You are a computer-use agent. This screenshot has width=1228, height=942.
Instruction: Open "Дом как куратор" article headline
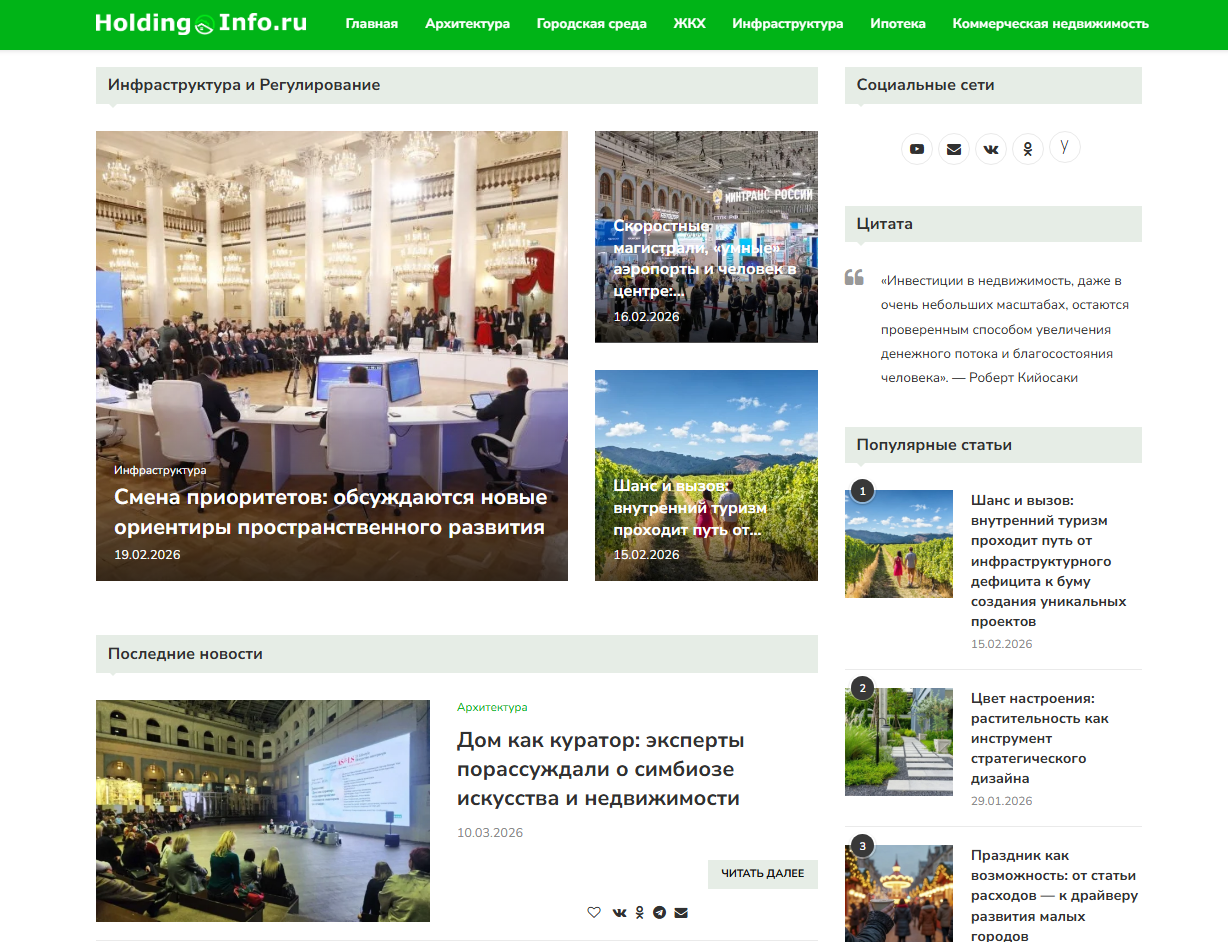click(601, 769)
